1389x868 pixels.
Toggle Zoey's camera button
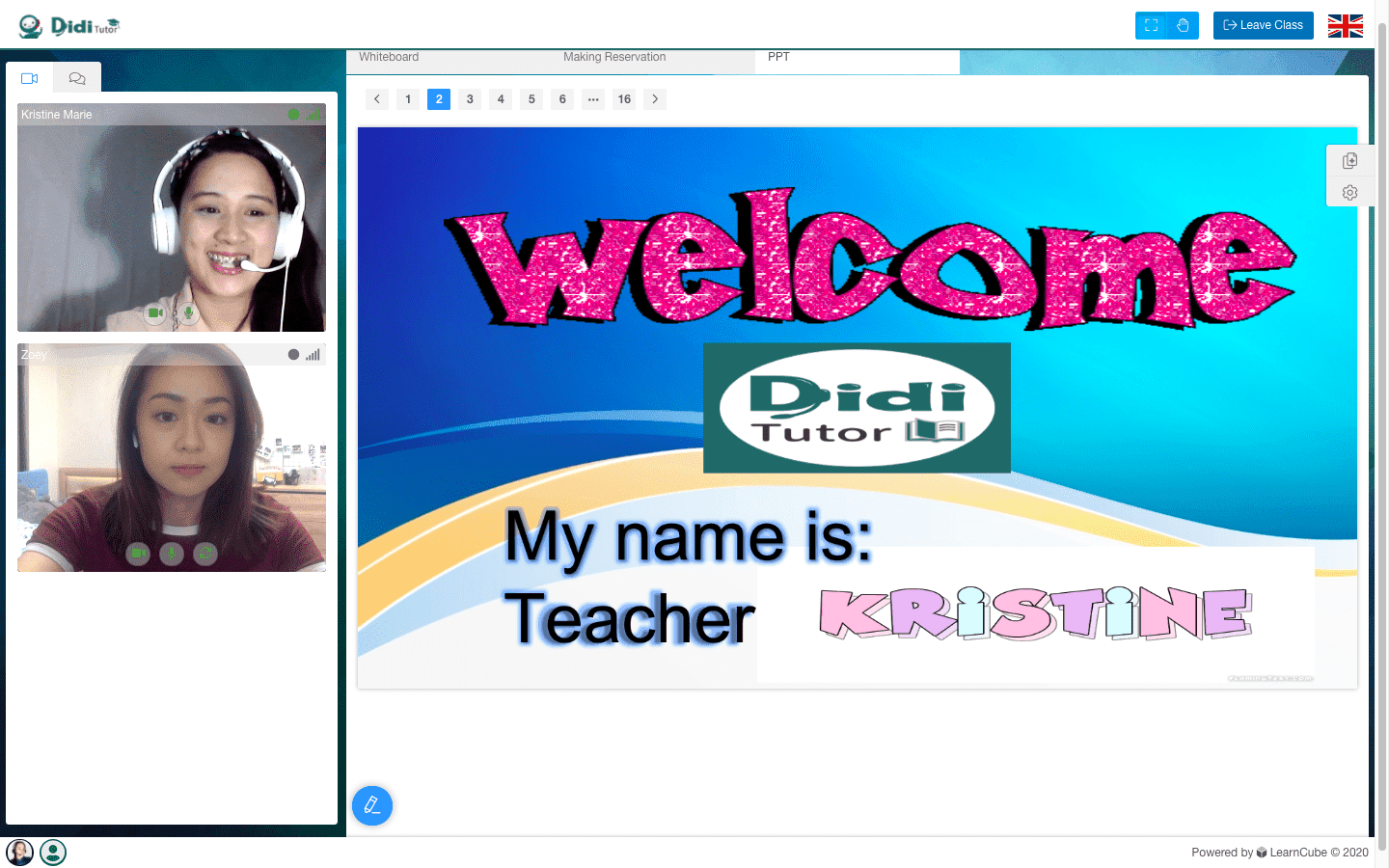tap(138, 554)
